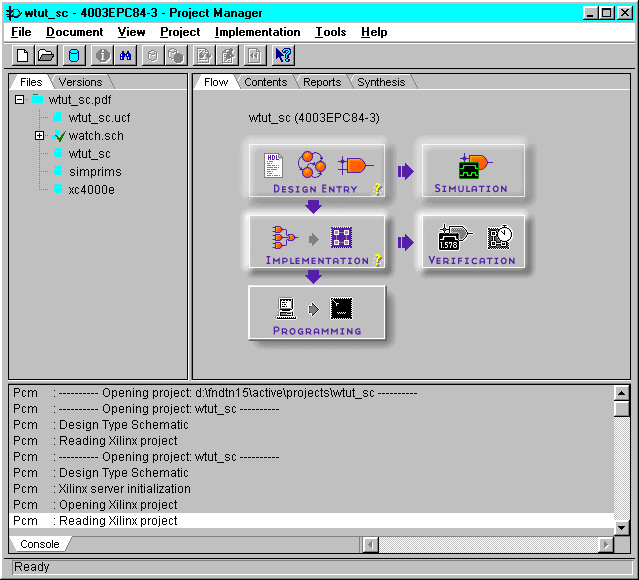Click the Programming button label

click(317, 331)
